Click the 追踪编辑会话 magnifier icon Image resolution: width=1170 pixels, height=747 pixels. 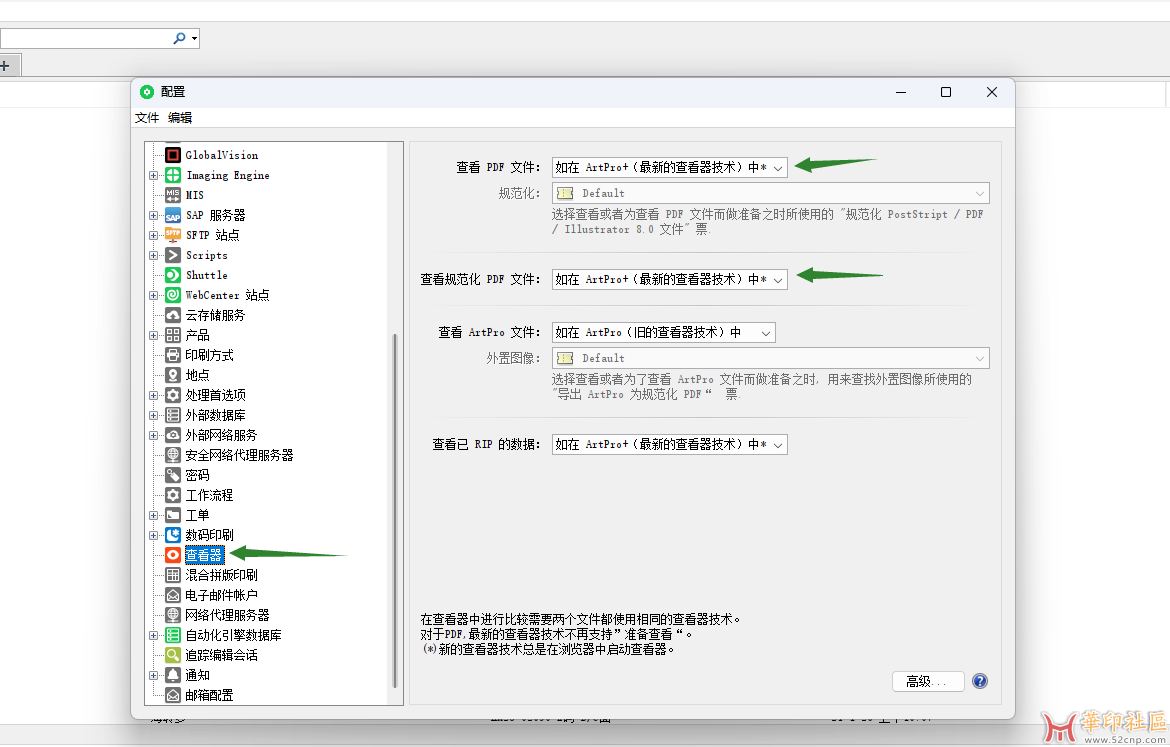173,655
